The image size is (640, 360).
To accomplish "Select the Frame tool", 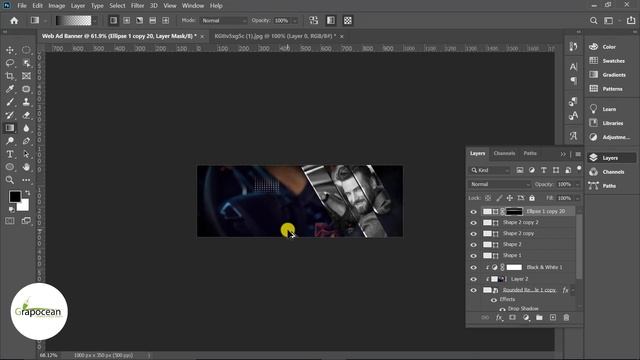I will pyautogui.click(x=26, y=76).
